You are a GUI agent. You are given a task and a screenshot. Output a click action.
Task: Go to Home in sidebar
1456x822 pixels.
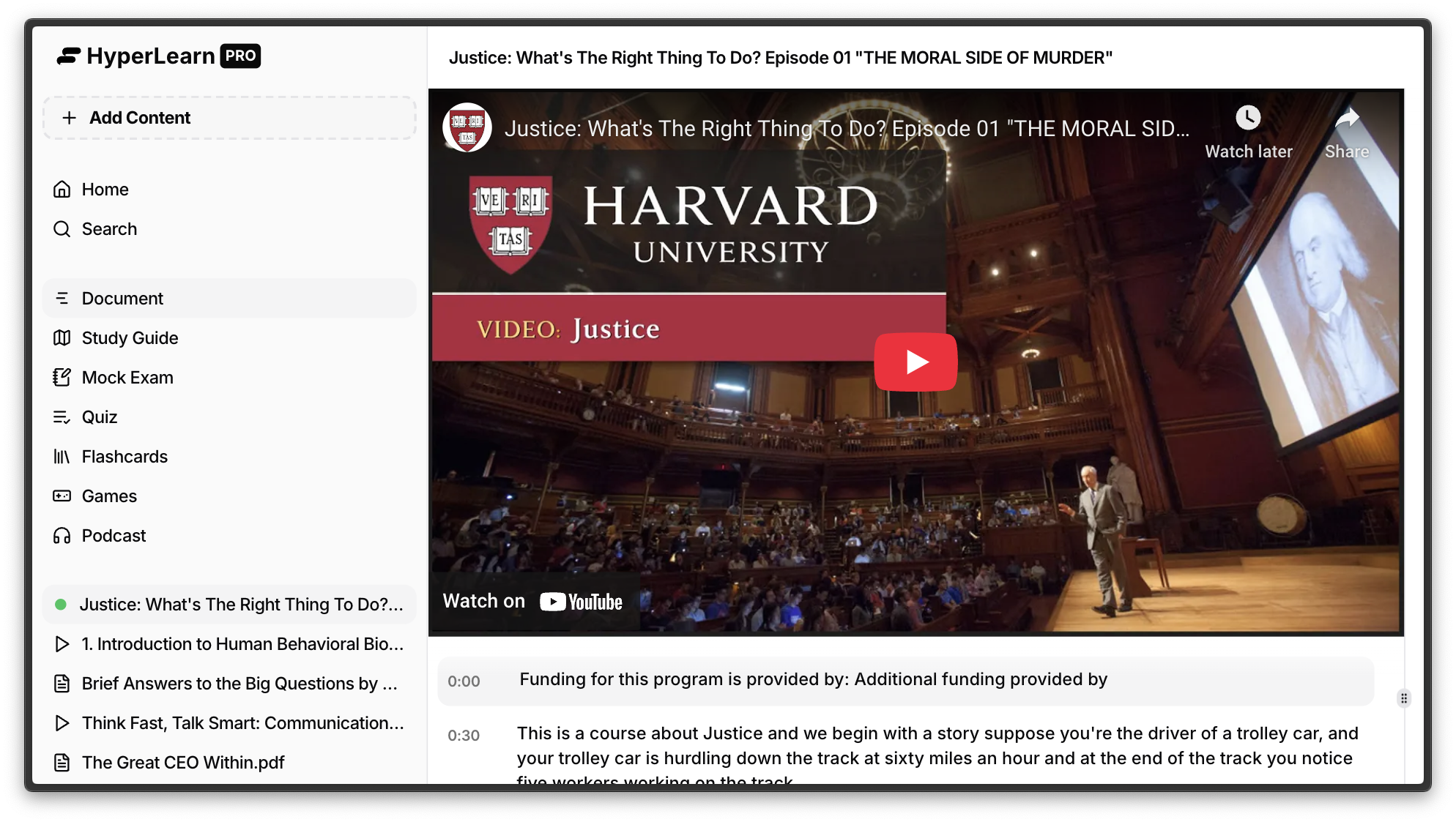(229, 190)
